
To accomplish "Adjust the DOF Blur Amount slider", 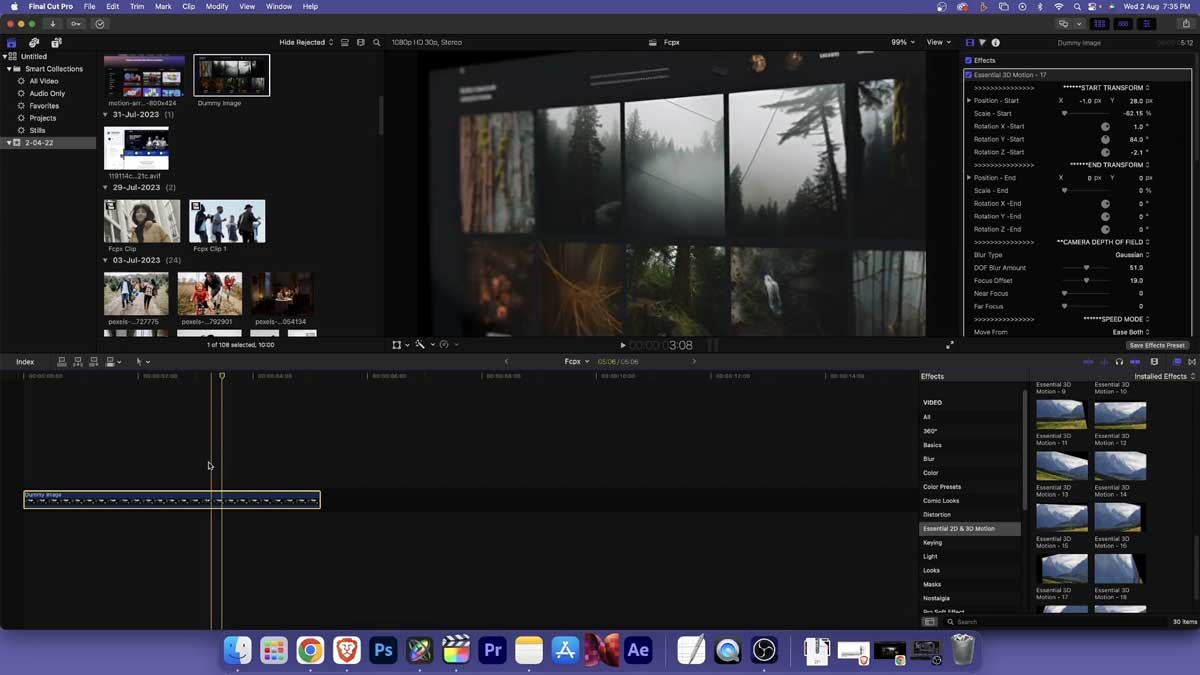I will [x=1086, y=268].
